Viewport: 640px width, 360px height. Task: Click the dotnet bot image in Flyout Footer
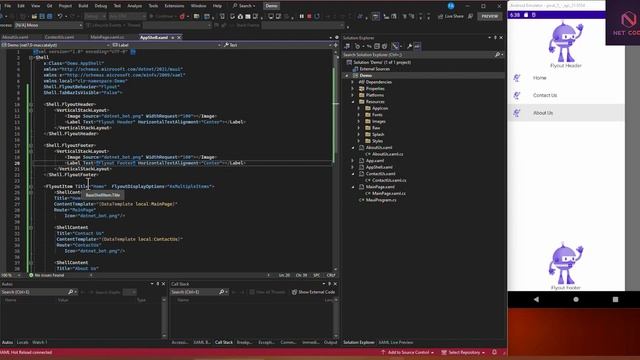point(566,263)
